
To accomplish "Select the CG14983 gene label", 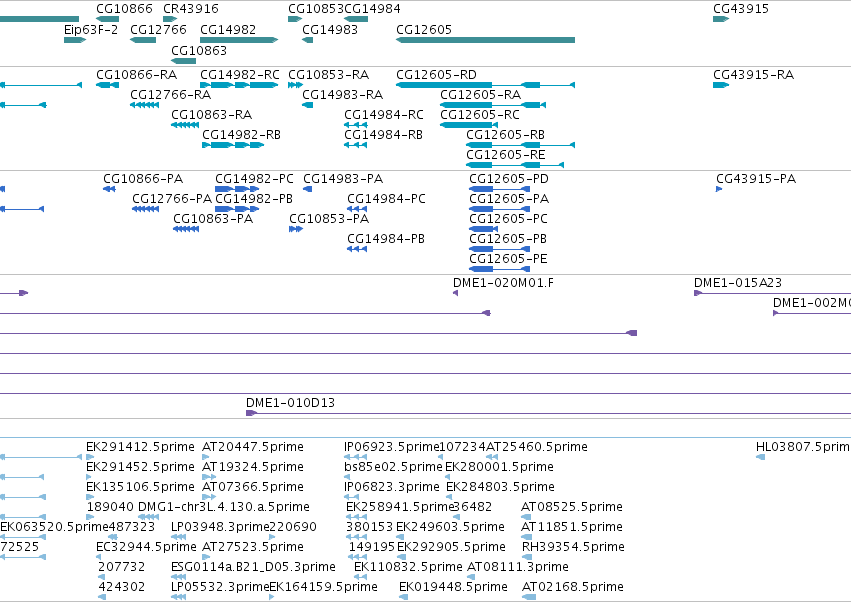I will point(330,29).
